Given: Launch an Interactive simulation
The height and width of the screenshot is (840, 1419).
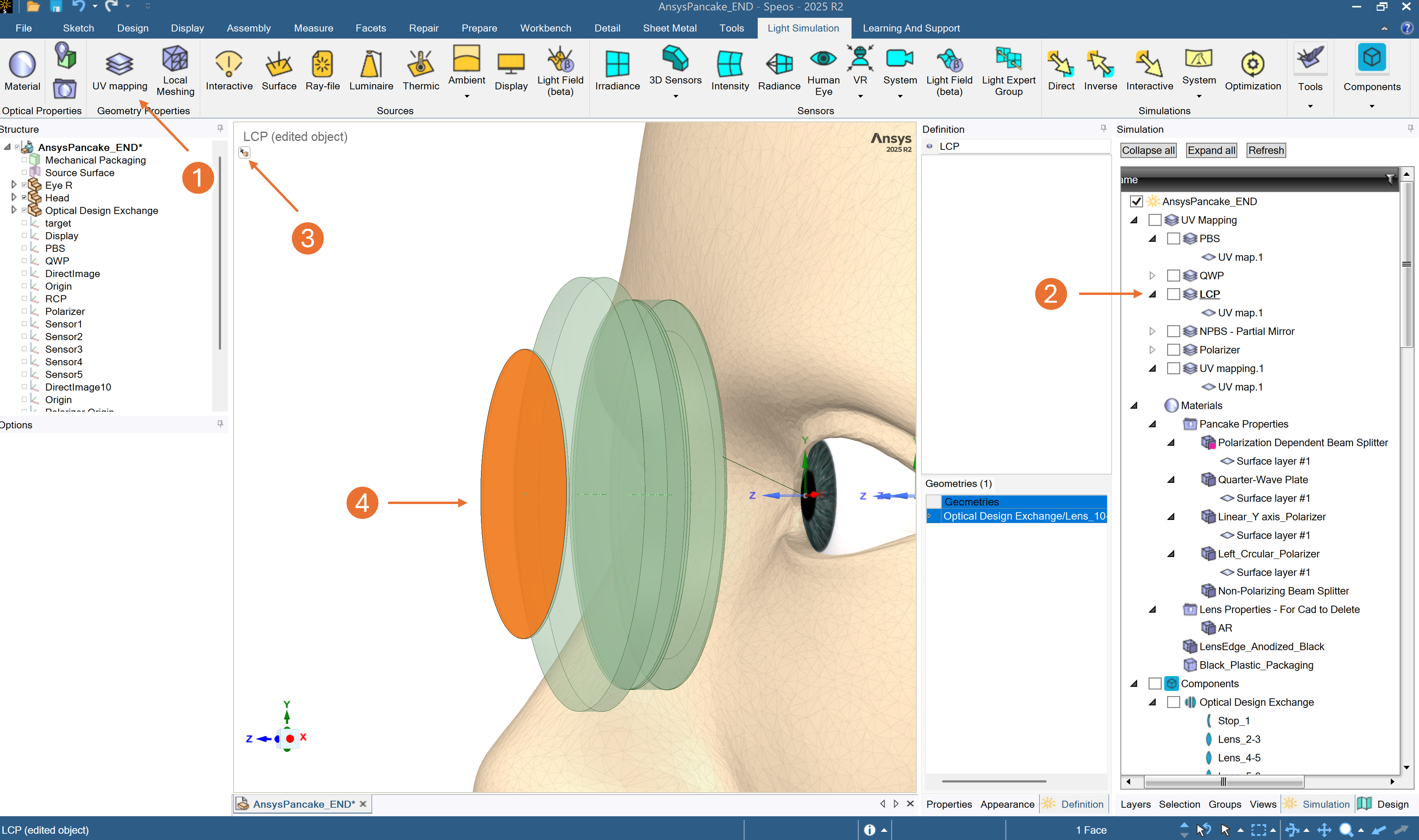Looking at the screenshot, I should (1149, 70).
